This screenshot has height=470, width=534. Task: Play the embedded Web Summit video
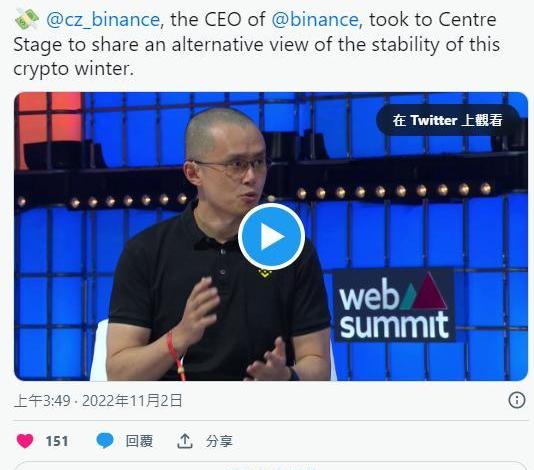tap(271, 237)
